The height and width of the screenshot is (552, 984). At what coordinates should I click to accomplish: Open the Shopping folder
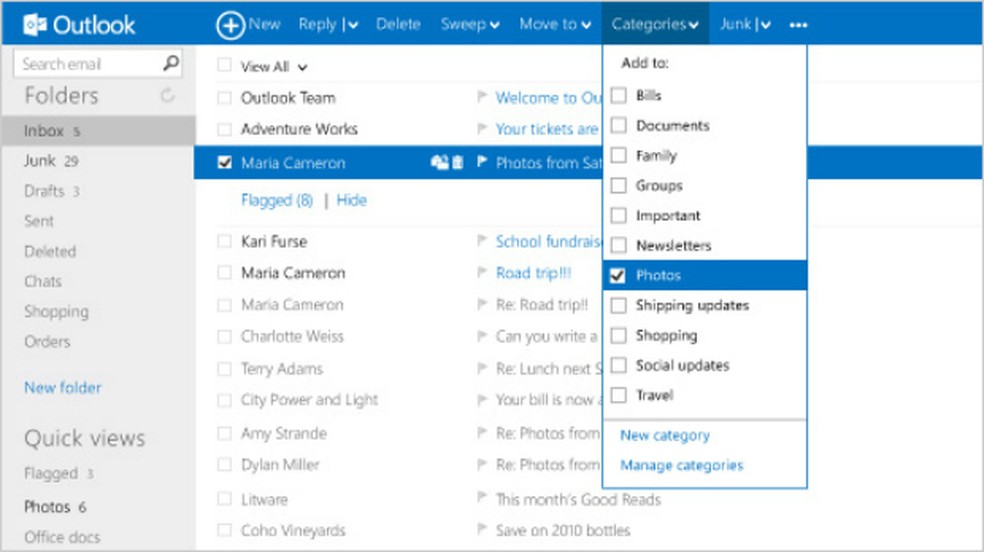click(56, 312)
